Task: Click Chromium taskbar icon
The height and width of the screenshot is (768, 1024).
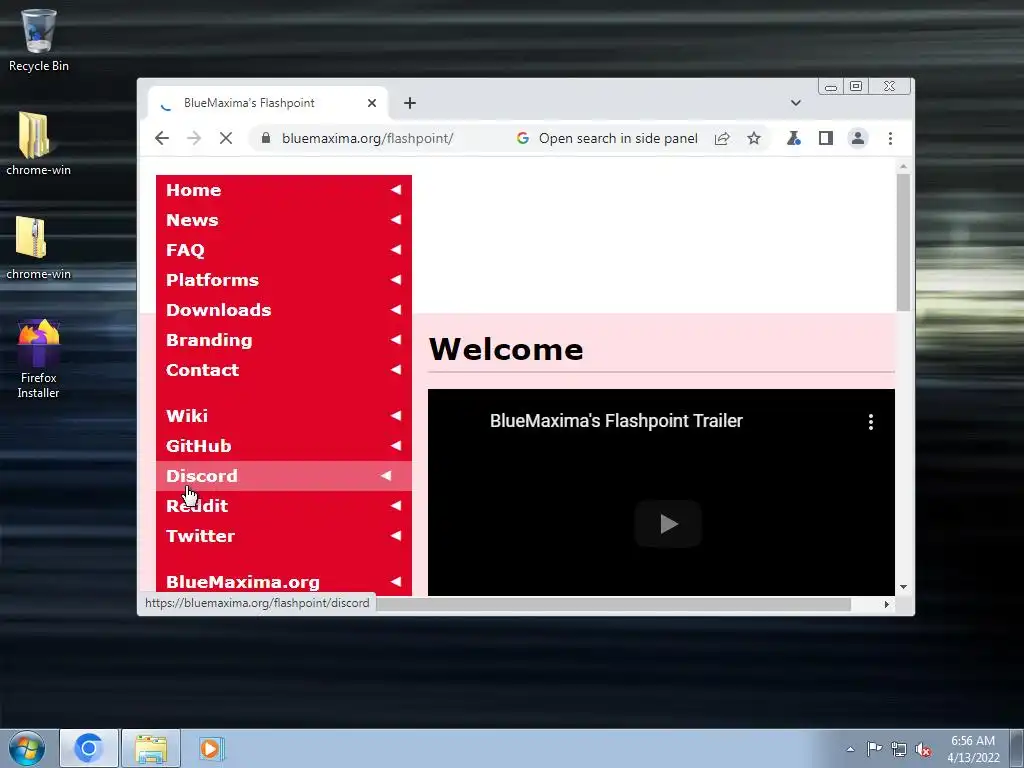Action: (x=89, y=748)
